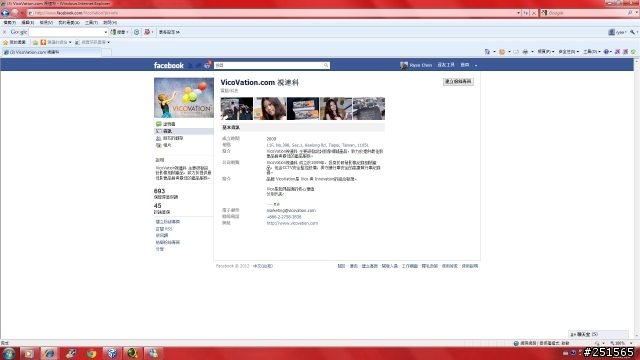Click the Facebook home link in the header
The image size is (640, 360).
click(x=464, y=65)
